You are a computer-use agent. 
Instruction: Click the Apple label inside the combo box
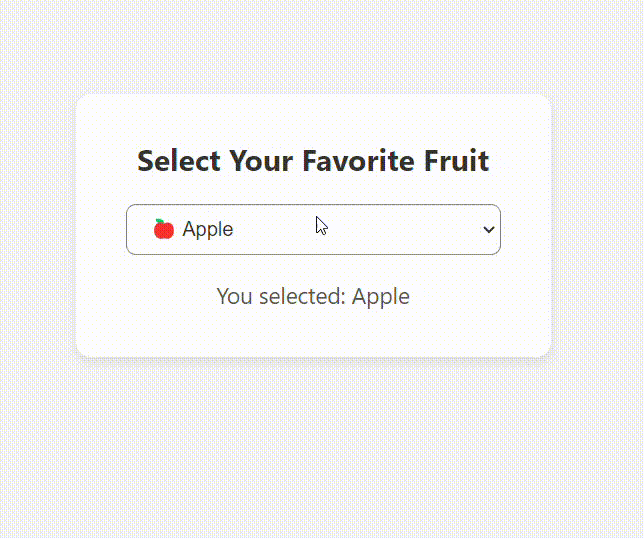click(208, 229)
